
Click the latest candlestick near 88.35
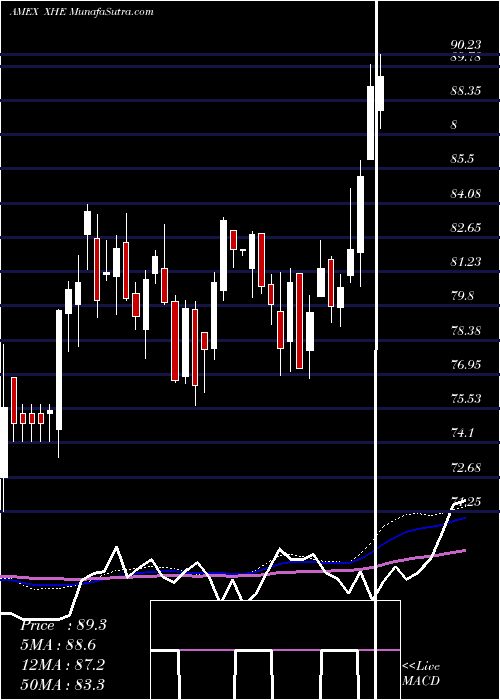(x=380, y=93)
